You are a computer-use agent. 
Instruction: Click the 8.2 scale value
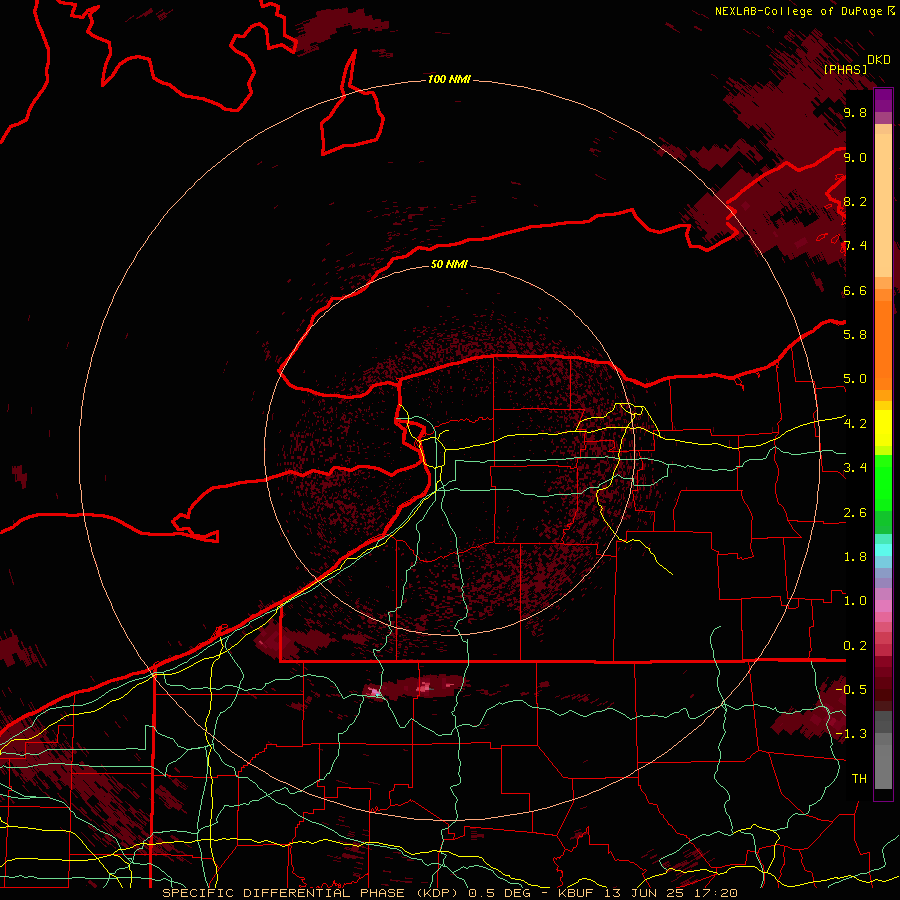[x=855, y=201]
